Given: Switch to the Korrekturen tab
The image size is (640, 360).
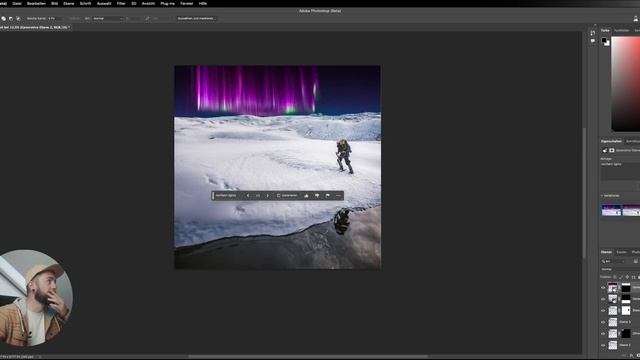Looking at the screenshot, I should pyautogui.click(x=633, y=141).
